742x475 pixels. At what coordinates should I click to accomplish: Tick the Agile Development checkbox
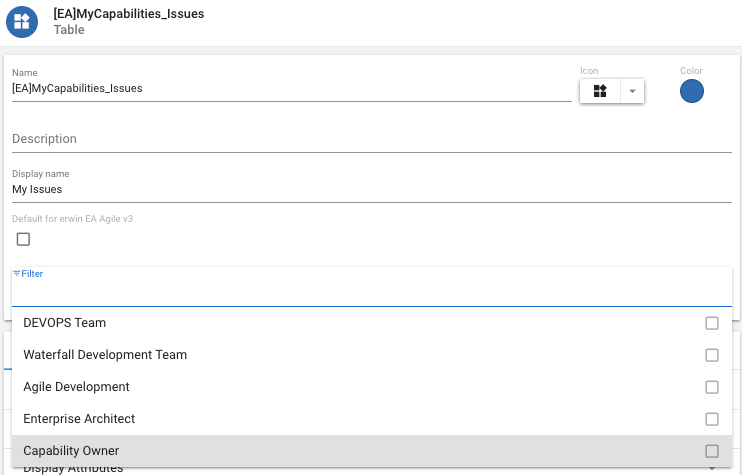click(x=712, y=387)
